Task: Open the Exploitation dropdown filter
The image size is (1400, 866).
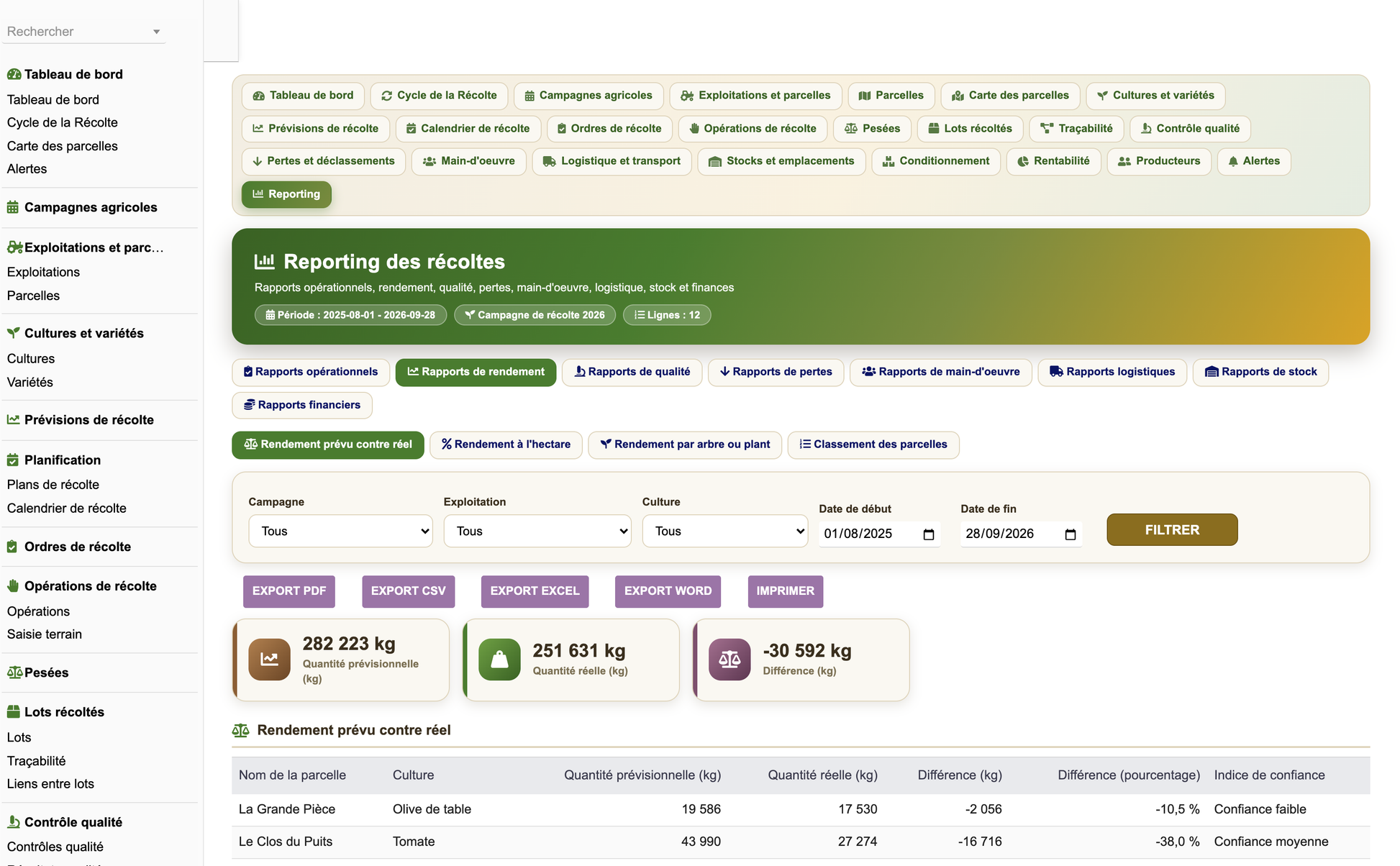Action: coord(537,531)
